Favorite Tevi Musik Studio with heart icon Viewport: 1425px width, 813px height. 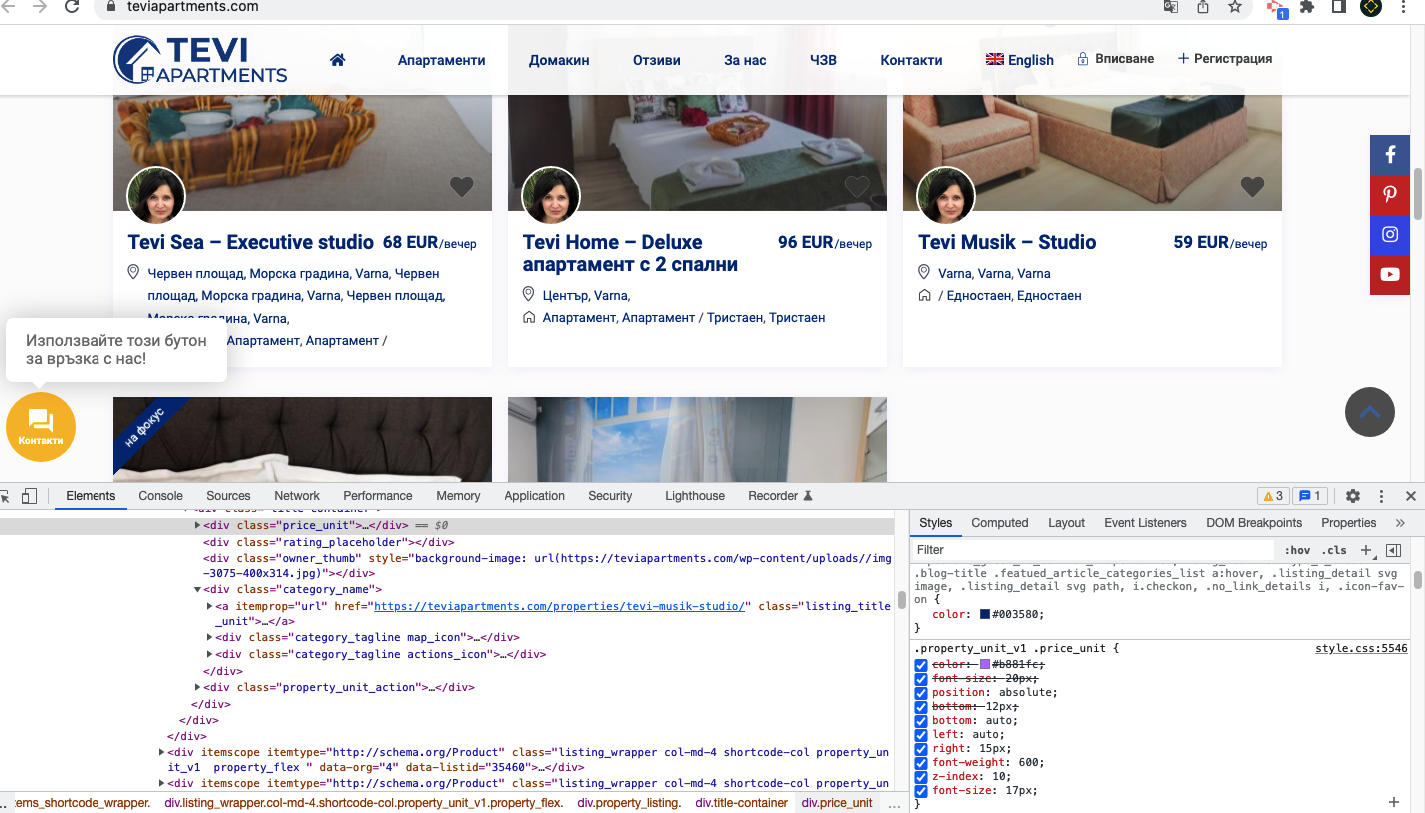[1252, 186]
